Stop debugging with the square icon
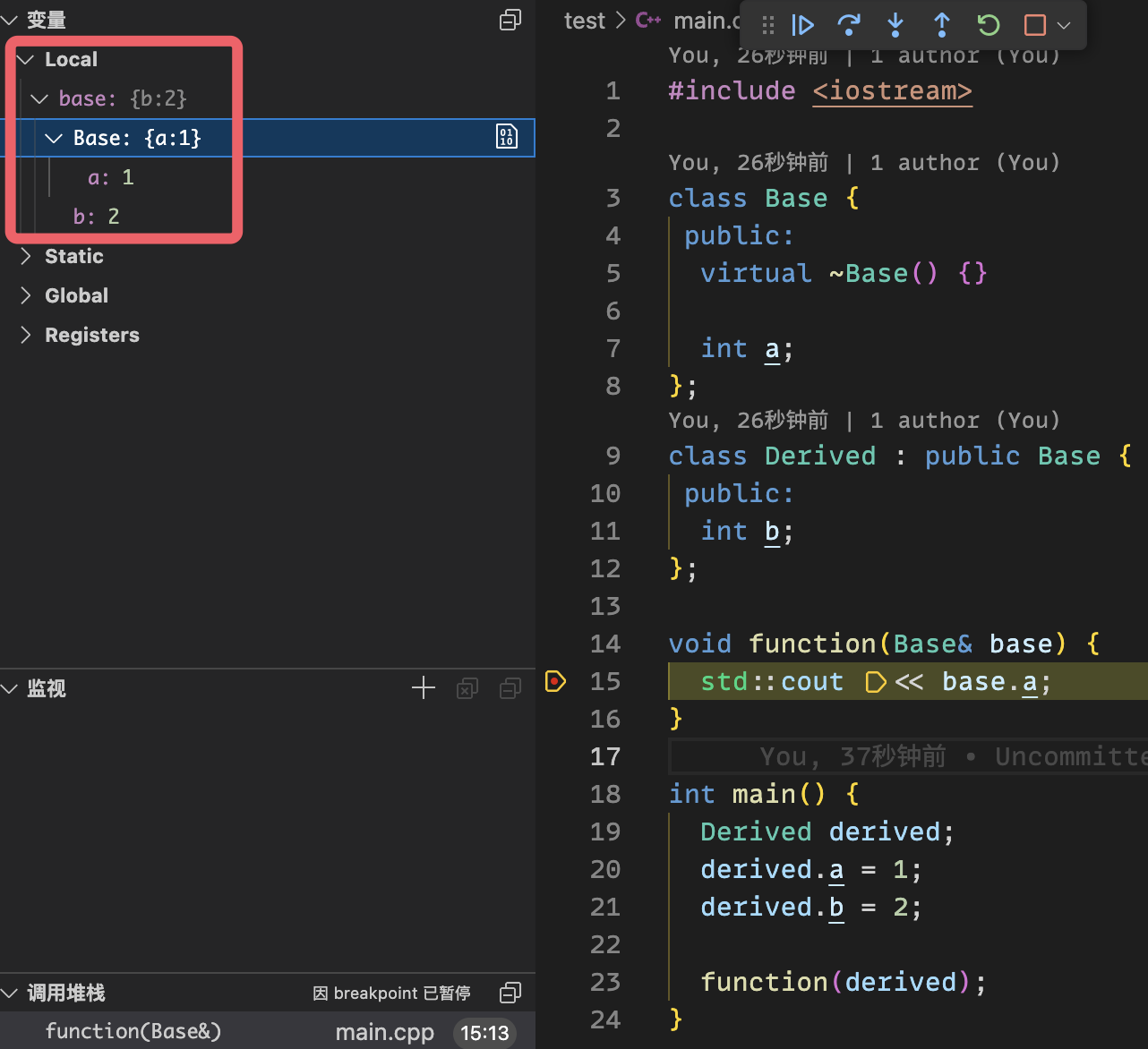The image size is (1148, 1049). (x=1035, y=25)
